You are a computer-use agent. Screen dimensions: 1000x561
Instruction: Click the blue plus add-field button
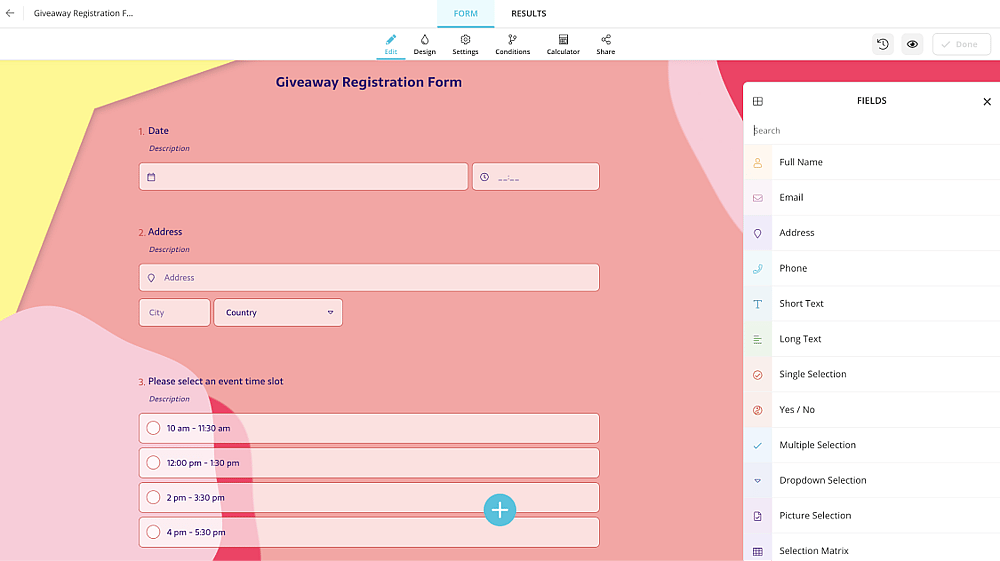pos(499,510)
